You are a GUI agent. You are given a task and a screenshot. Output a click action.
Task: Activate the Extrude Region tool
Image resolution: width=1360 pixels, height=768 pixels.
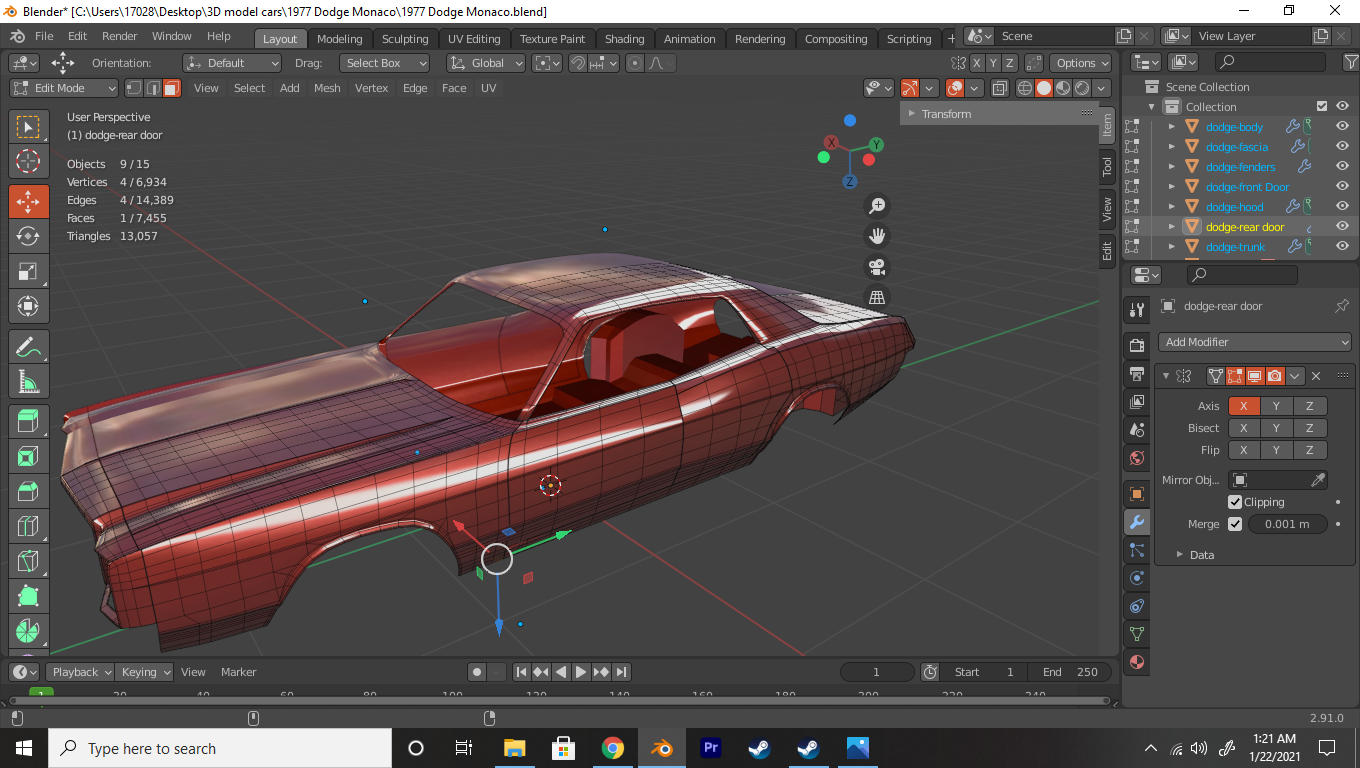[x=28, y=457]
